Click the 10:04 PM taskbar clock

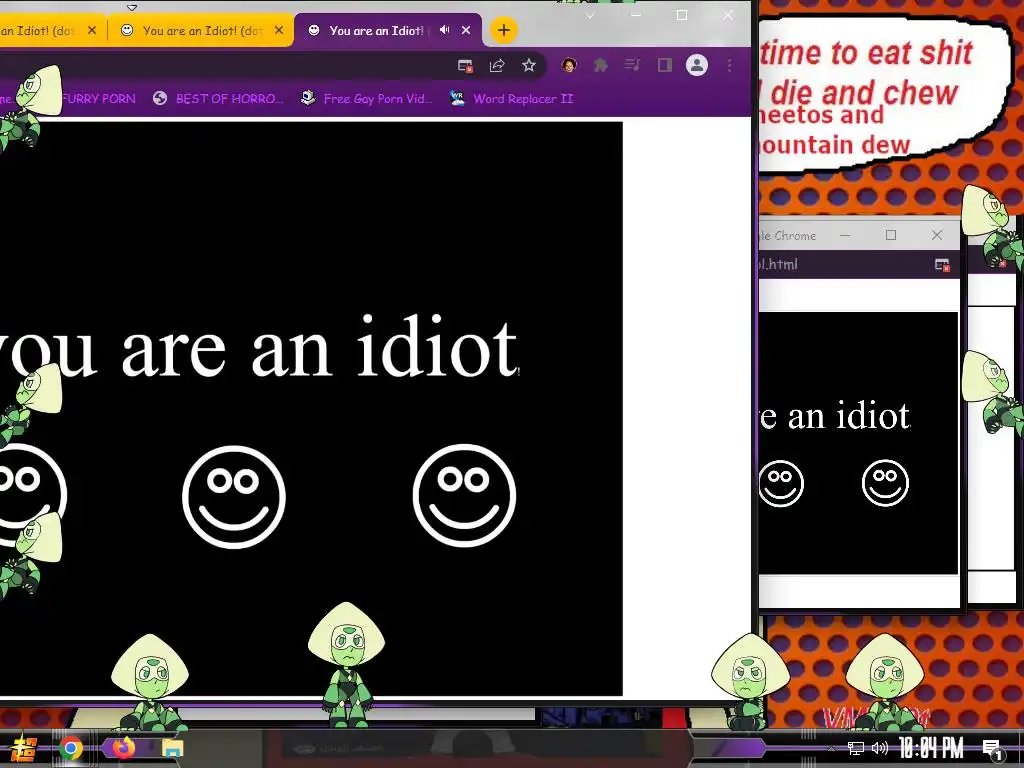tap(931, 748)
